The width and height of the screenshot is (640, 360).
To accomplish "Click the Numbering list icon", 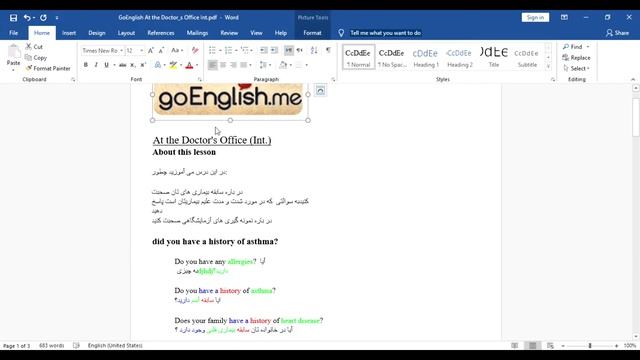I will click(229, 50).
